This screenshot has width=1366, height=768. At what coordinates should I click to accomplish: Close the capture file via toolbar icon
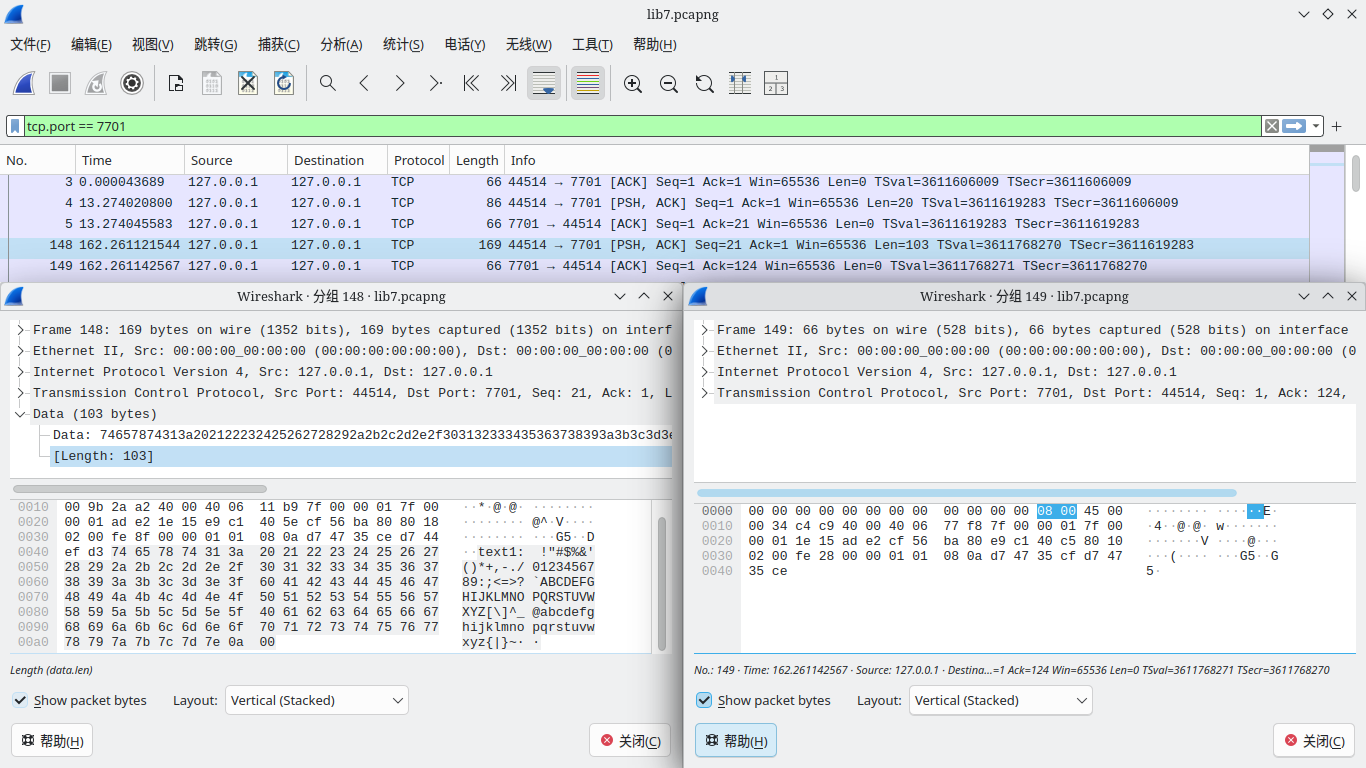248,84
